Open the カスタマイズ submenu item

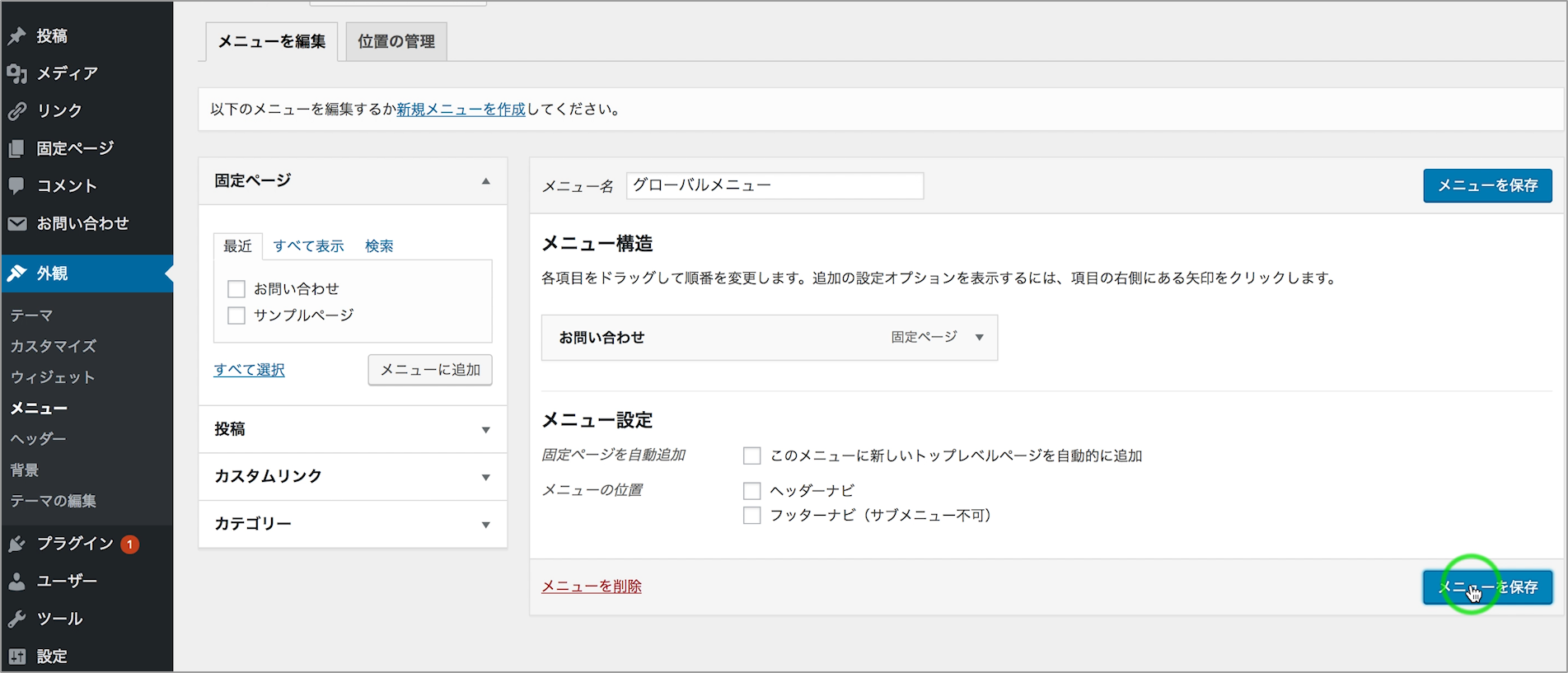(53, 347)
